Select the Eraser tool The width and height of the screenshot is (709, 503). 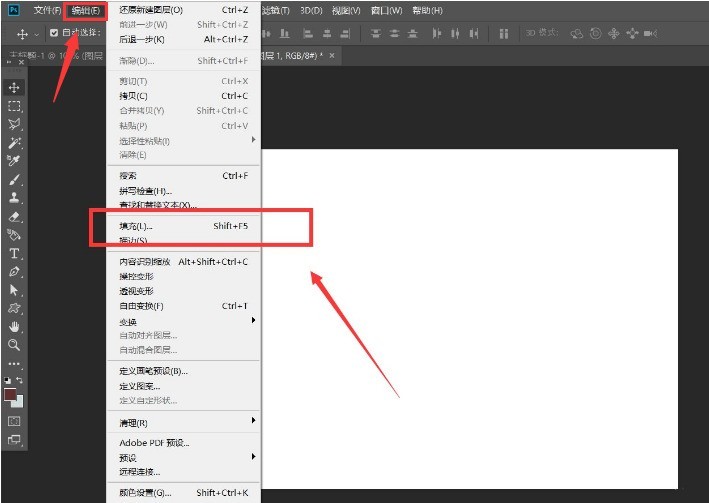coord(14,217)
